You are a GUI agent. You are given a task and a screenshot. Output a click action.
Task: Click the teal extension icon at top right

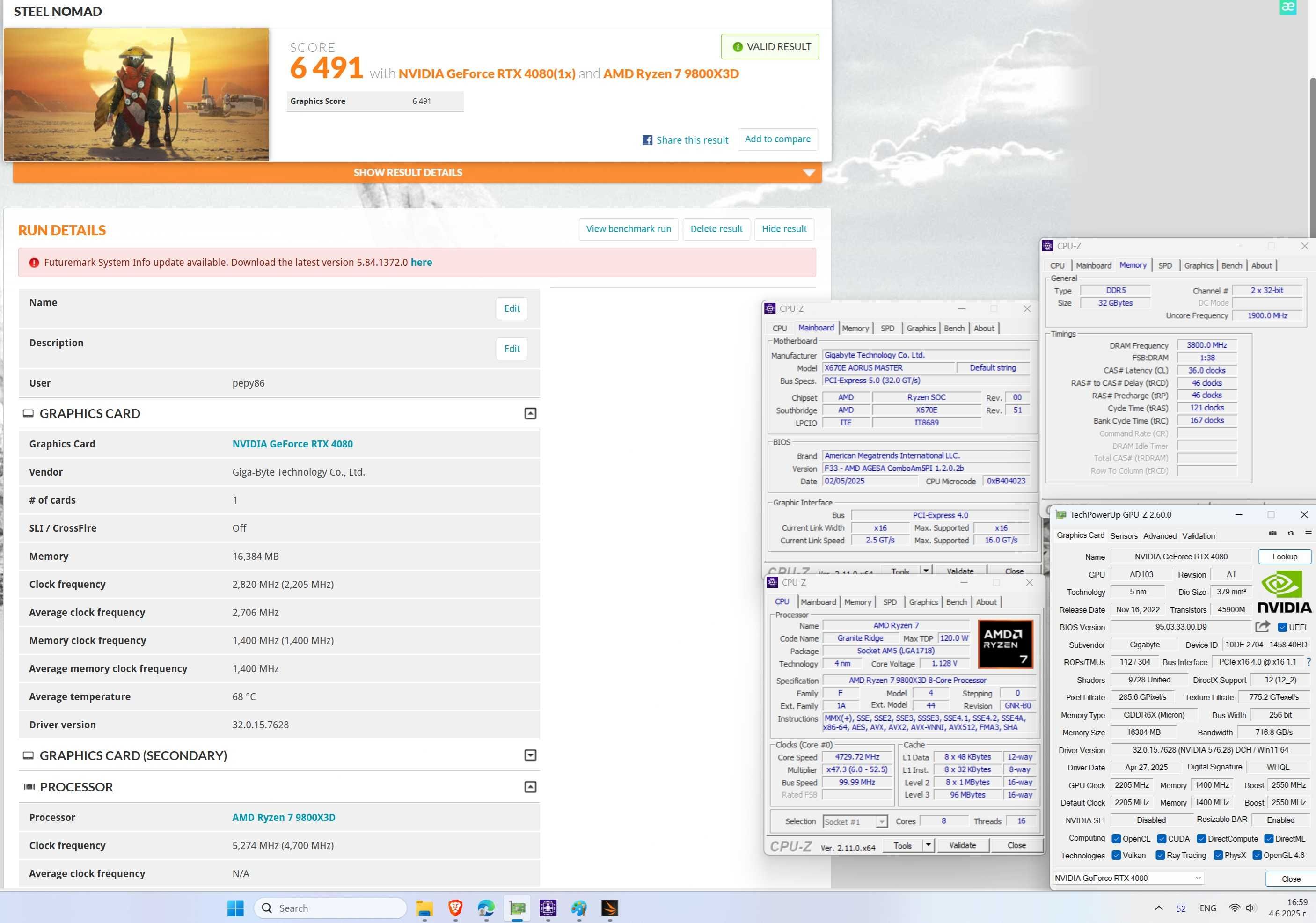pyautogui.click(x=1287, y=7)
